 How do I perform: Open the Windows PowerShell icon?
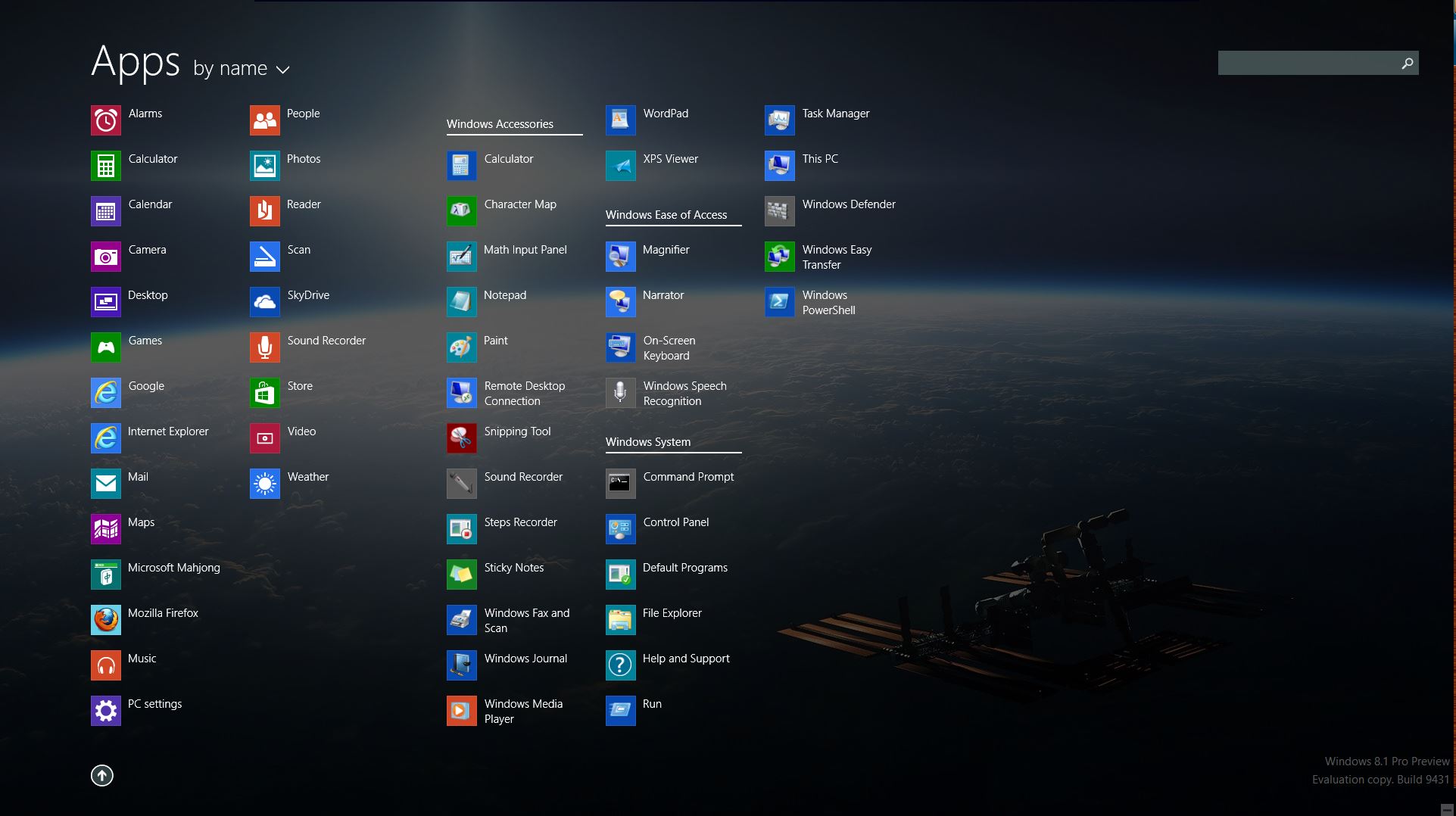tap(780, 302)
